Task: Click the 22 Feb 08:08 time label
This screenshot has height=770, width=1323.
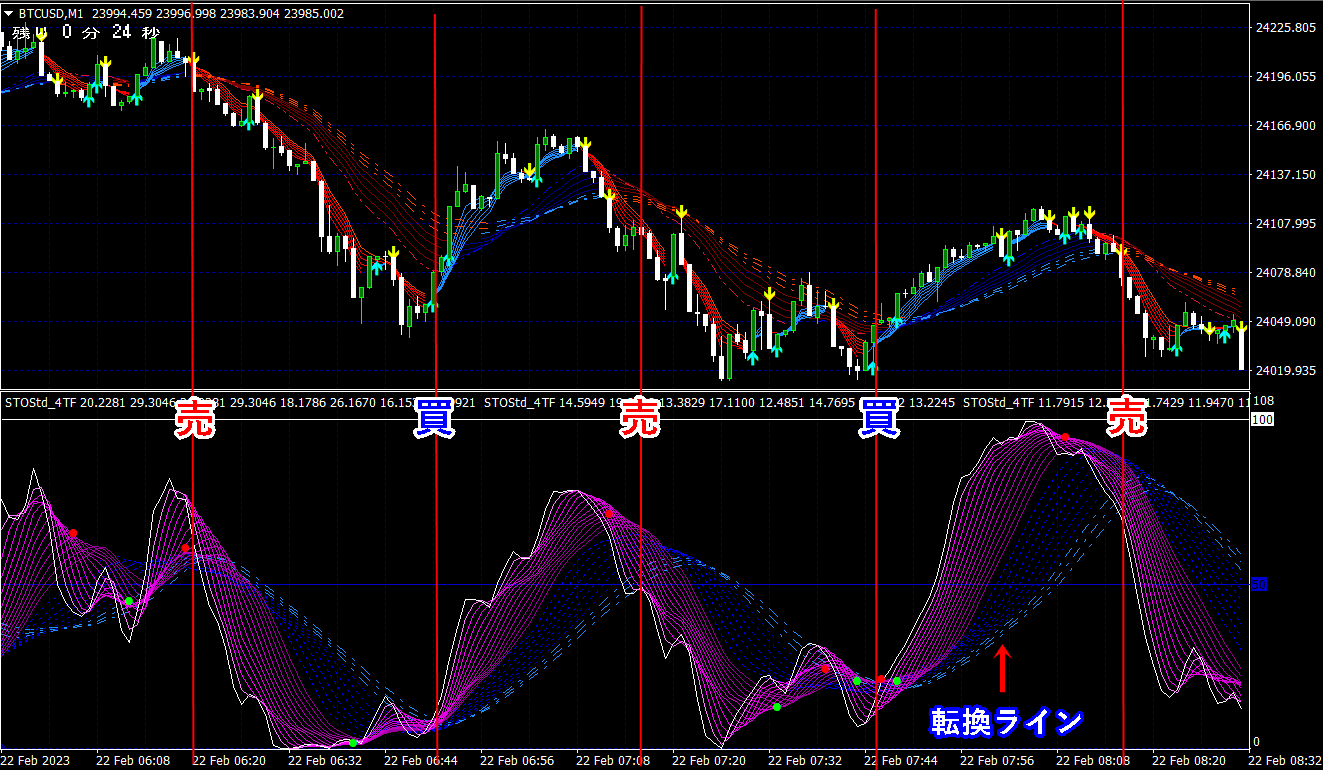Action: [1093, 760]
